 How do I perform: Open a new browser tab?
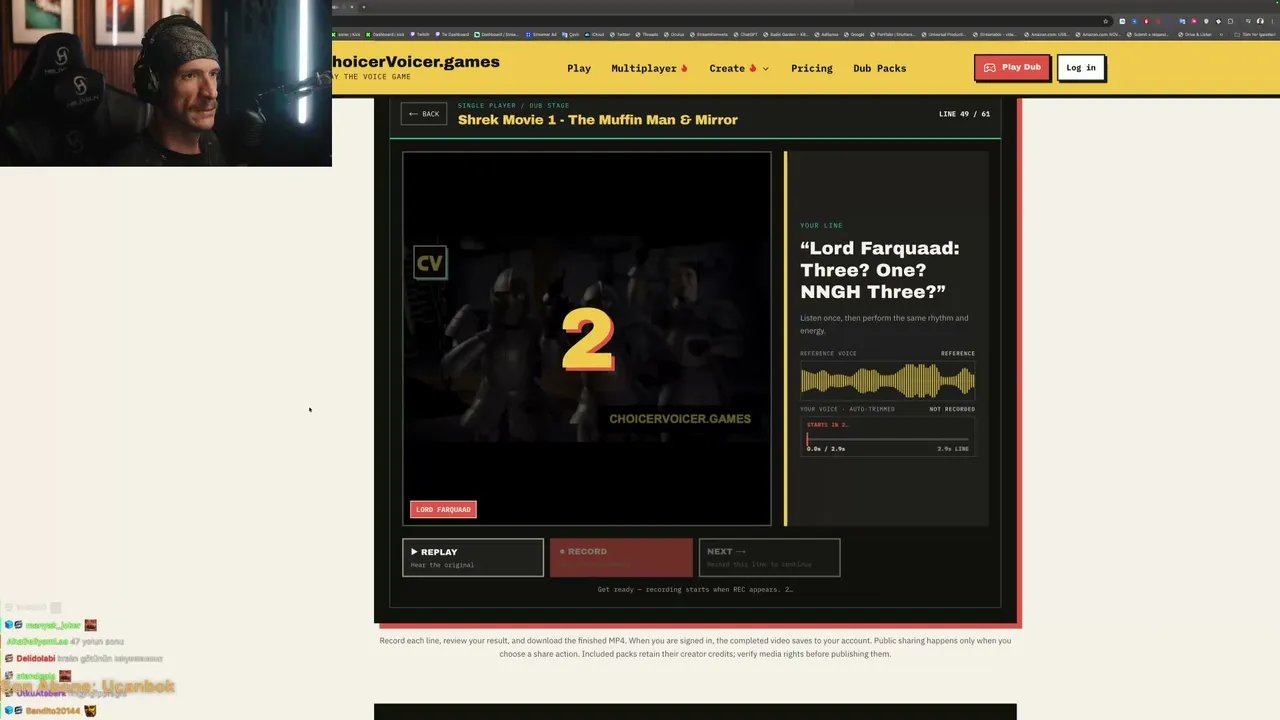point(364,7)
